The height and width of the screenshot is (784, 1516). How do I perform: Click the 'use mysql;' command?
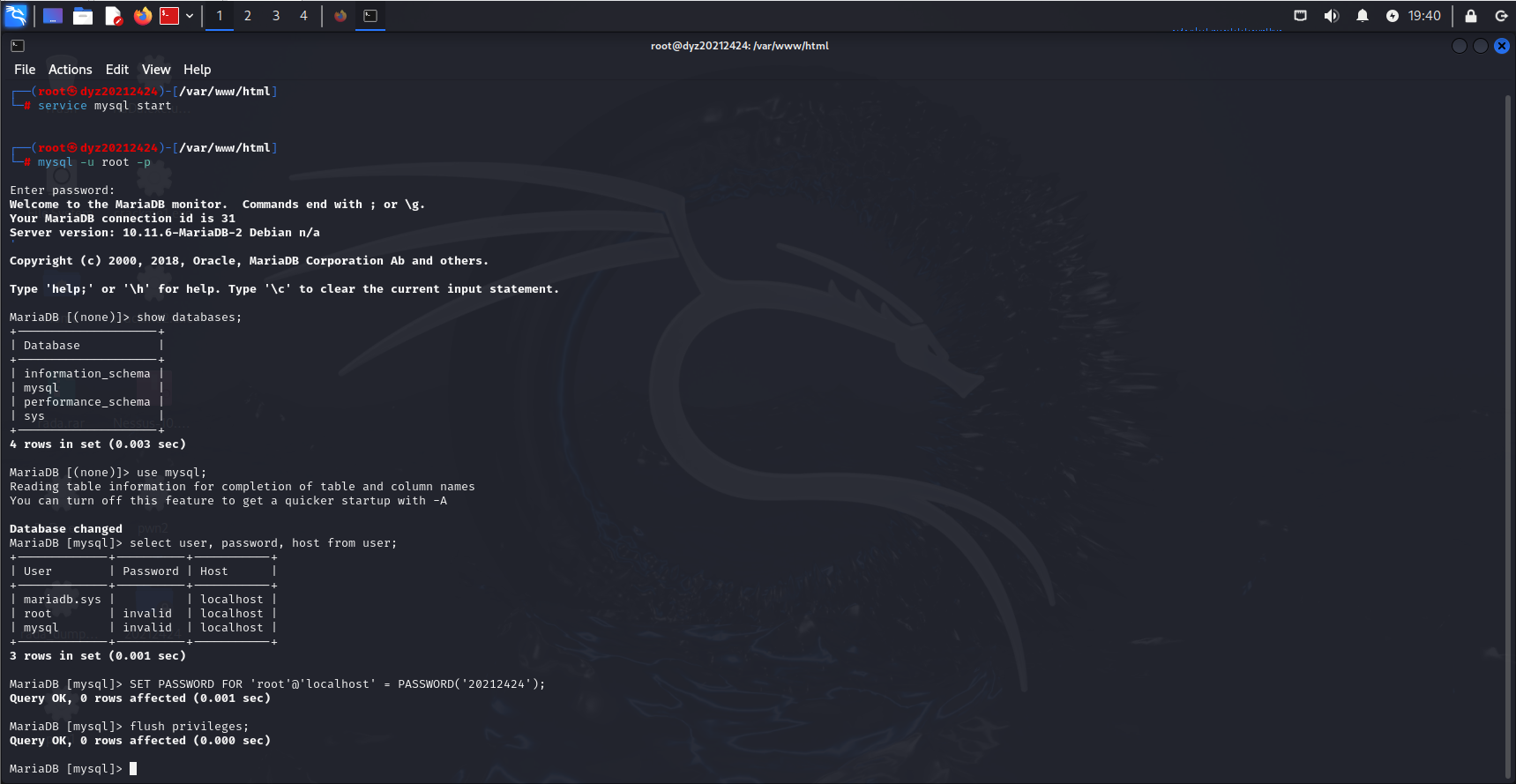(171, 473)
